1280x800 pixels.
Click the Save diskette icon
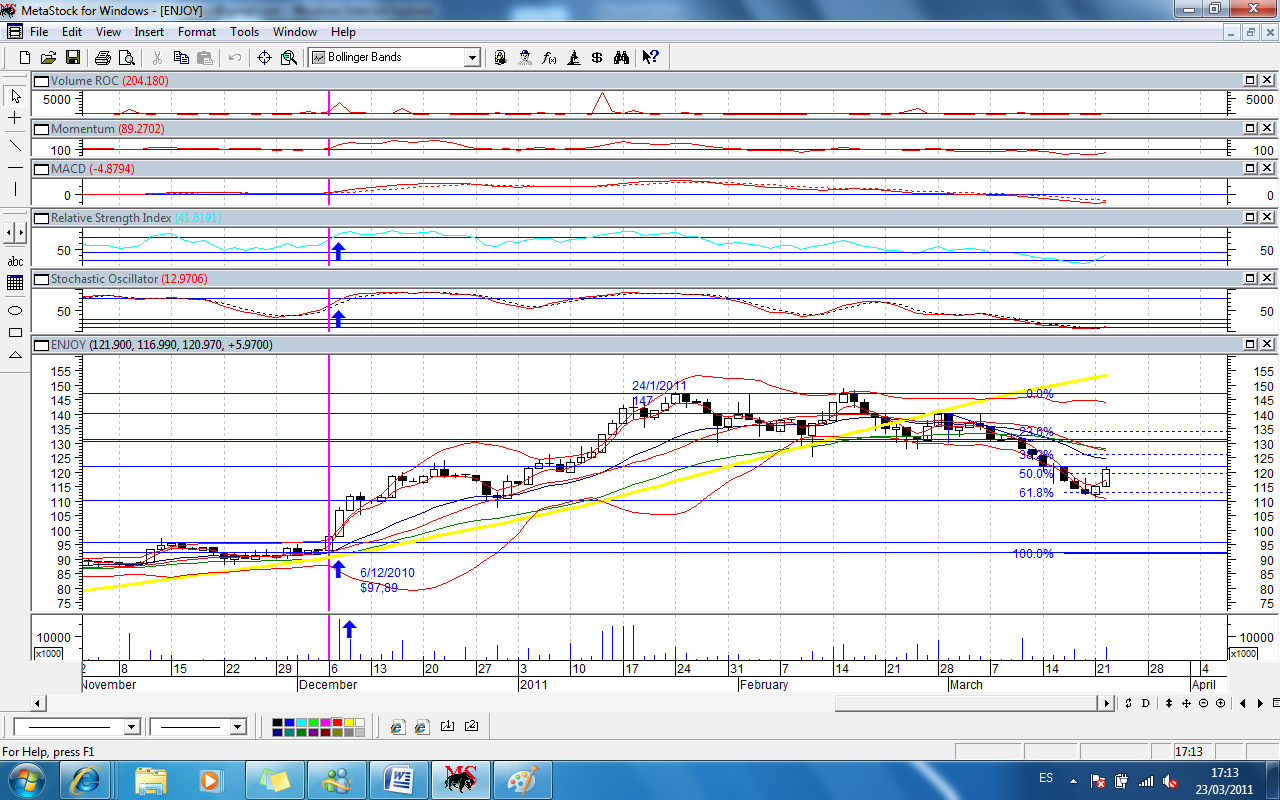pyautogui.click(x=72, y=57)
